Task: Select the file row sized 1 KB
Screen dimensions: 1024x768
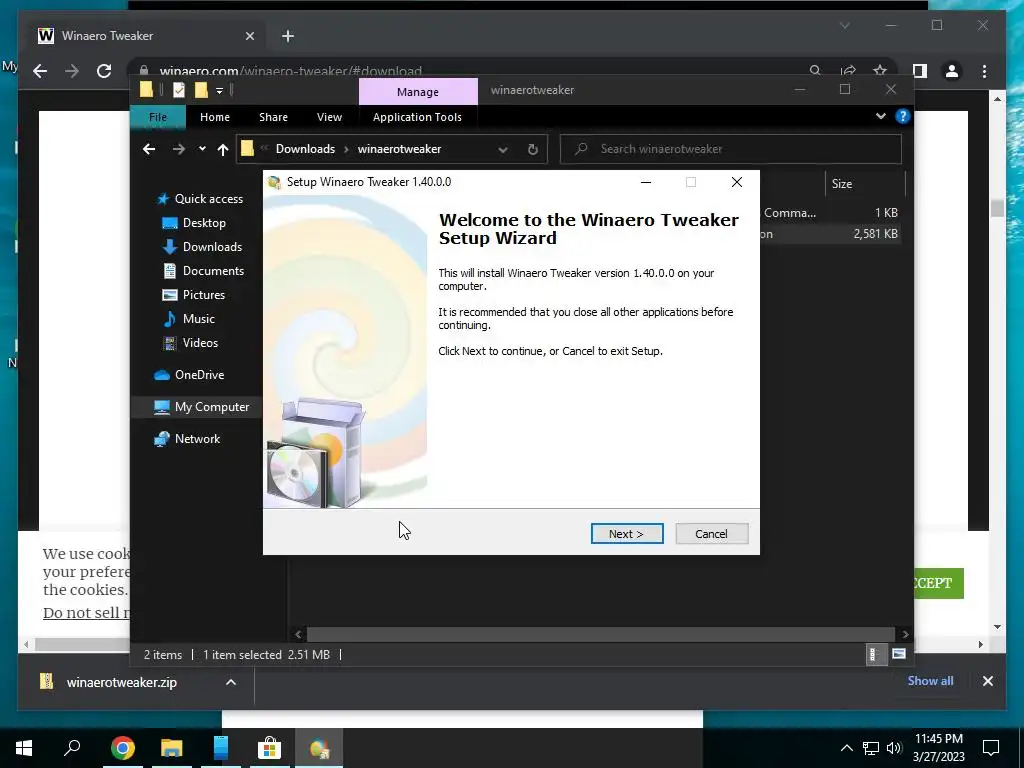Action: click(x=831, y=213)
